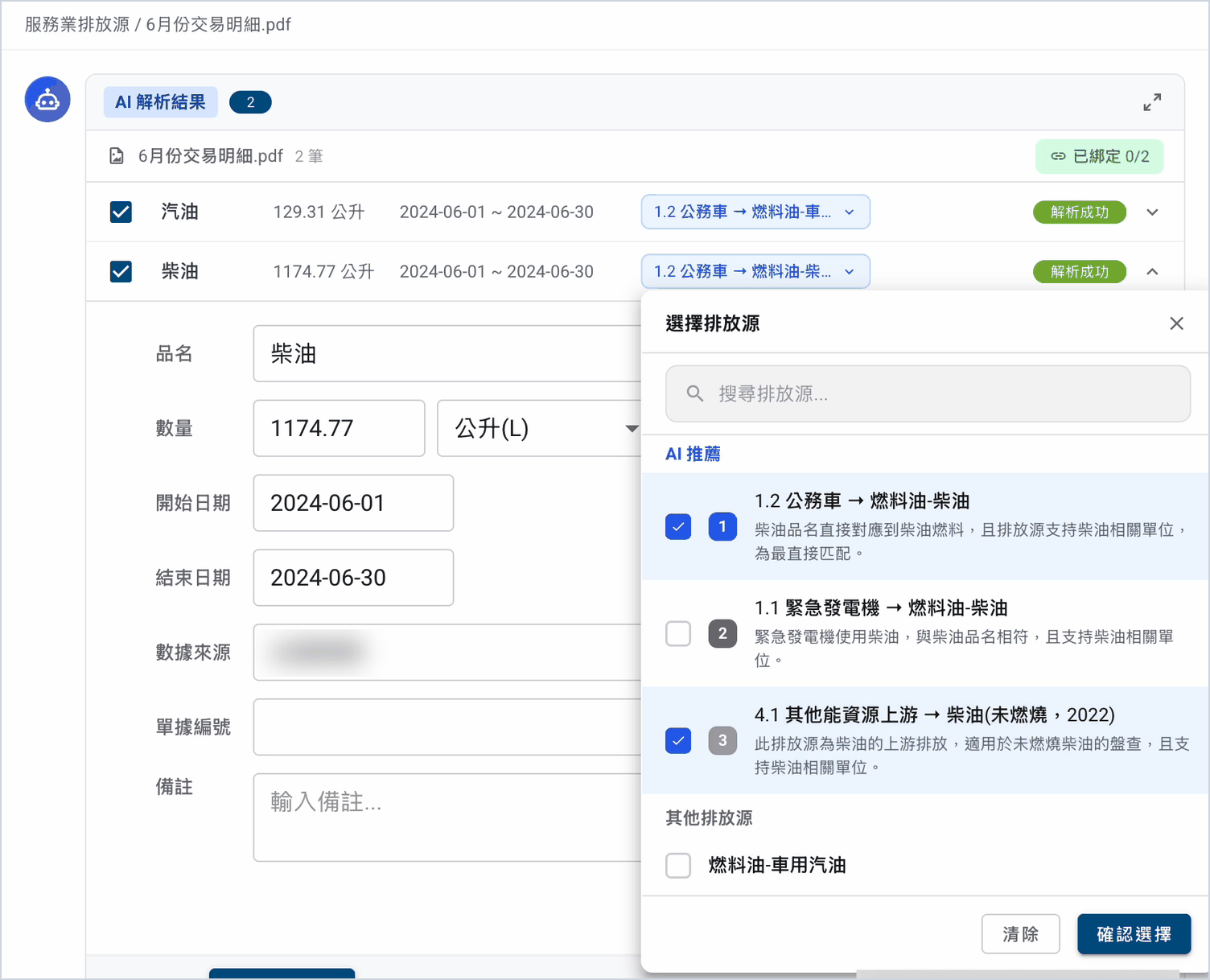
Task: Click the AI 推薦 section heading
Action: pos(693,454)
